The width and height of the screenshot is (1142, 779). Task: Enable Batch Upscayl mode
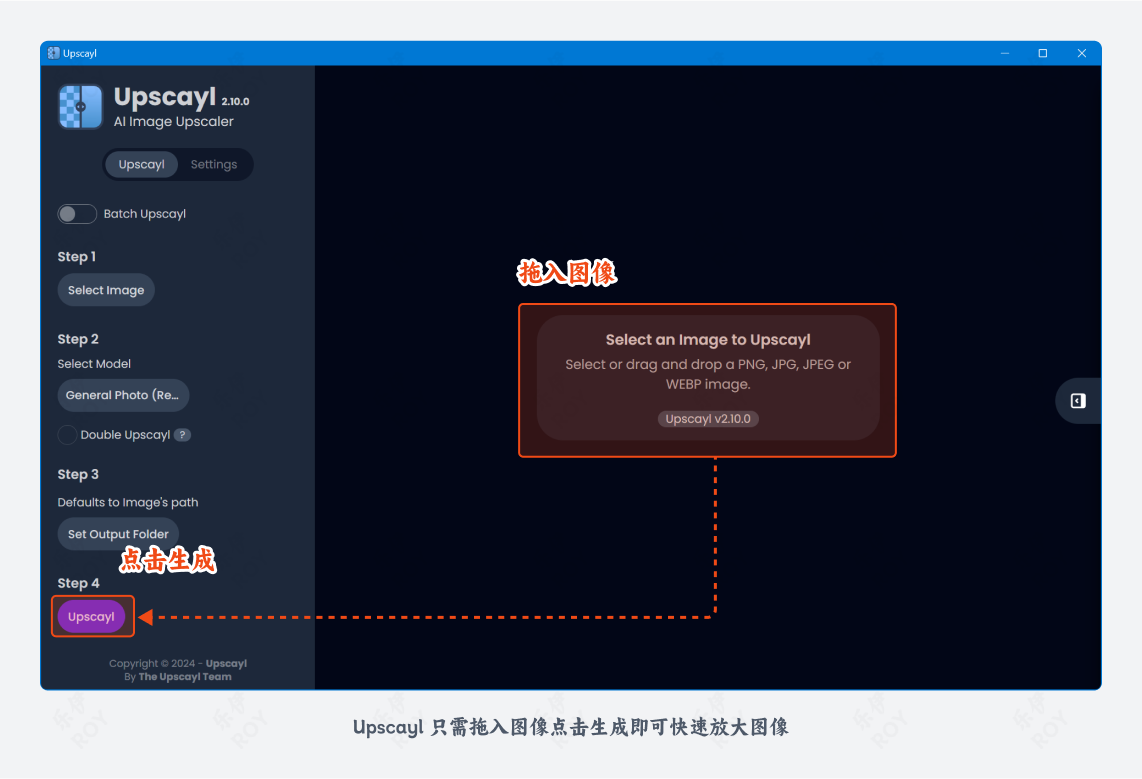click(77, 213)
